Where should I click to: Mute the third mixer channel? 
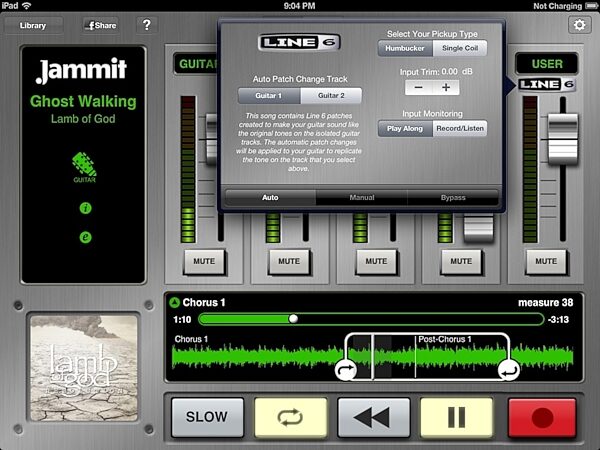coord(376,261)
